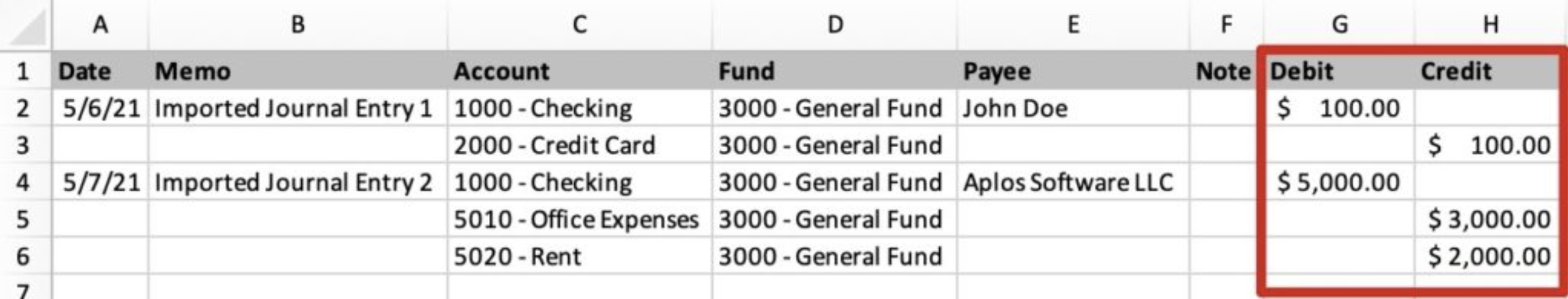
Task: Select the 2000 - Credit Card cell
Action: pyautogui.click(x=580, y=145)
